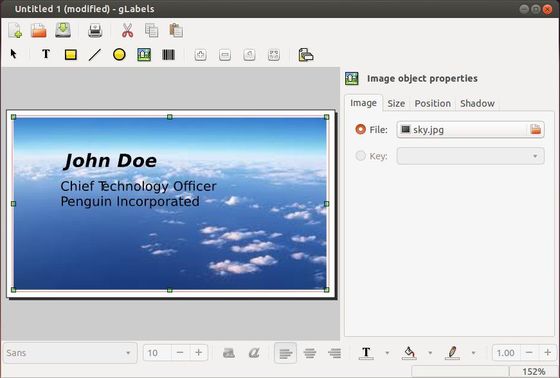Choose the yellow Box rectangle tool

[70, 55]
